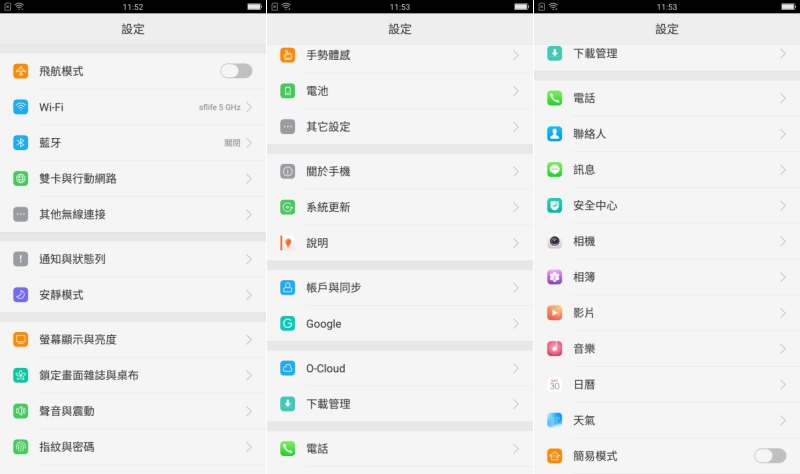
Task: Open 藍牙 row chevron arrow
Action: tap(249, 142)
